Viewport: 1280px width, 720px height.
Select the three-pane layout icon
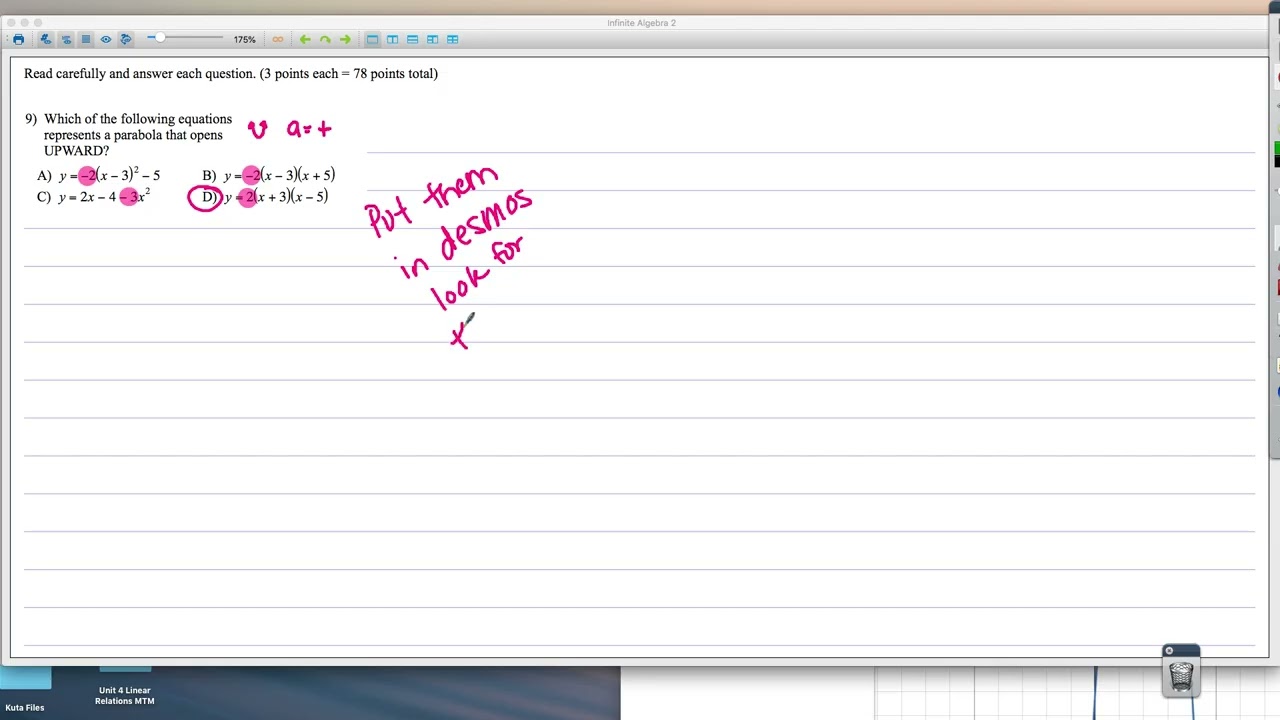point(432,40)
